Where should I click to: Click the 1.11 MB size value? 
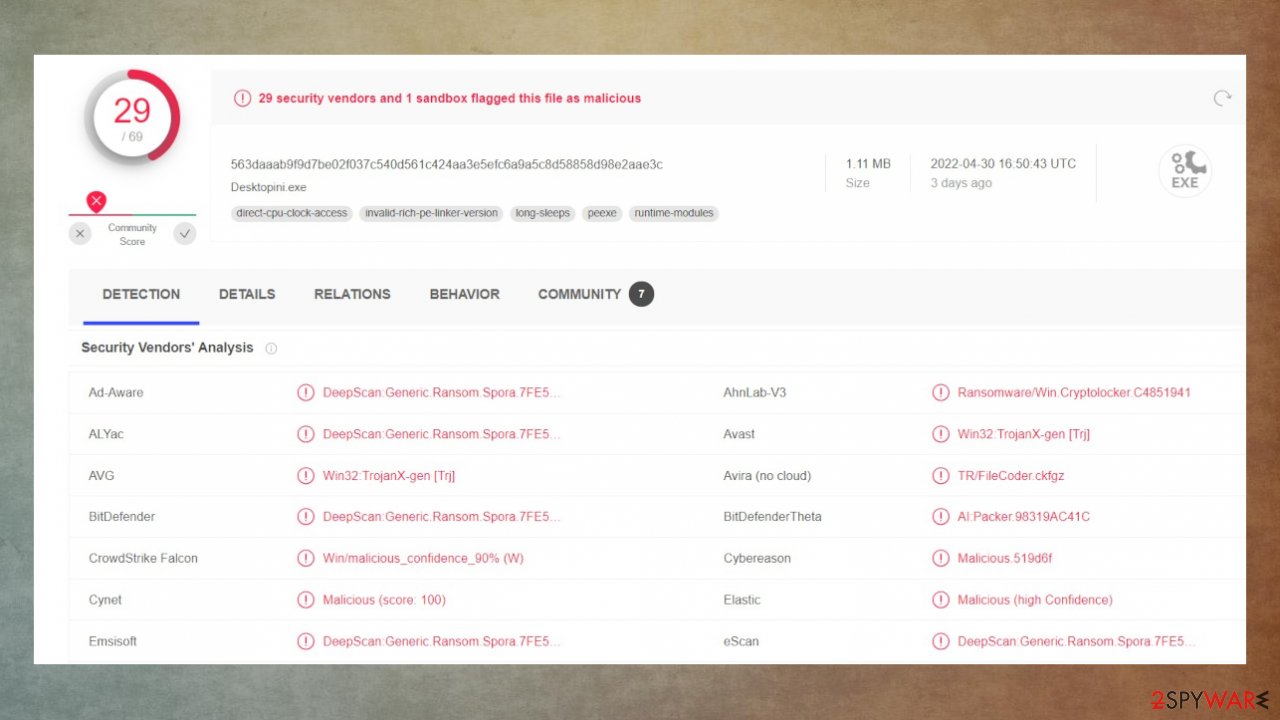coord(868,163)
